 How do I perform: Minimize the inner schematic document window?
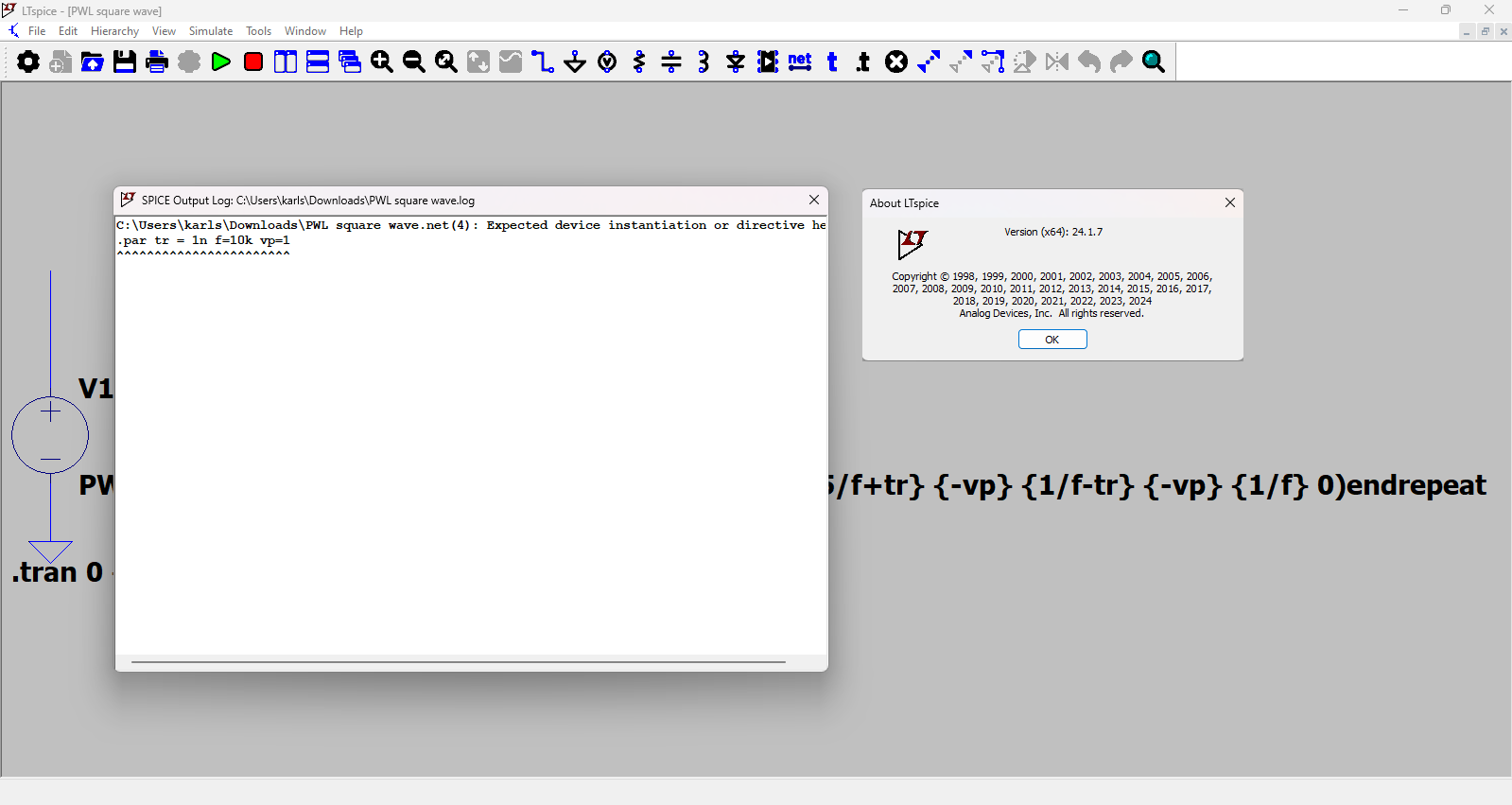tap(1467, 31)
